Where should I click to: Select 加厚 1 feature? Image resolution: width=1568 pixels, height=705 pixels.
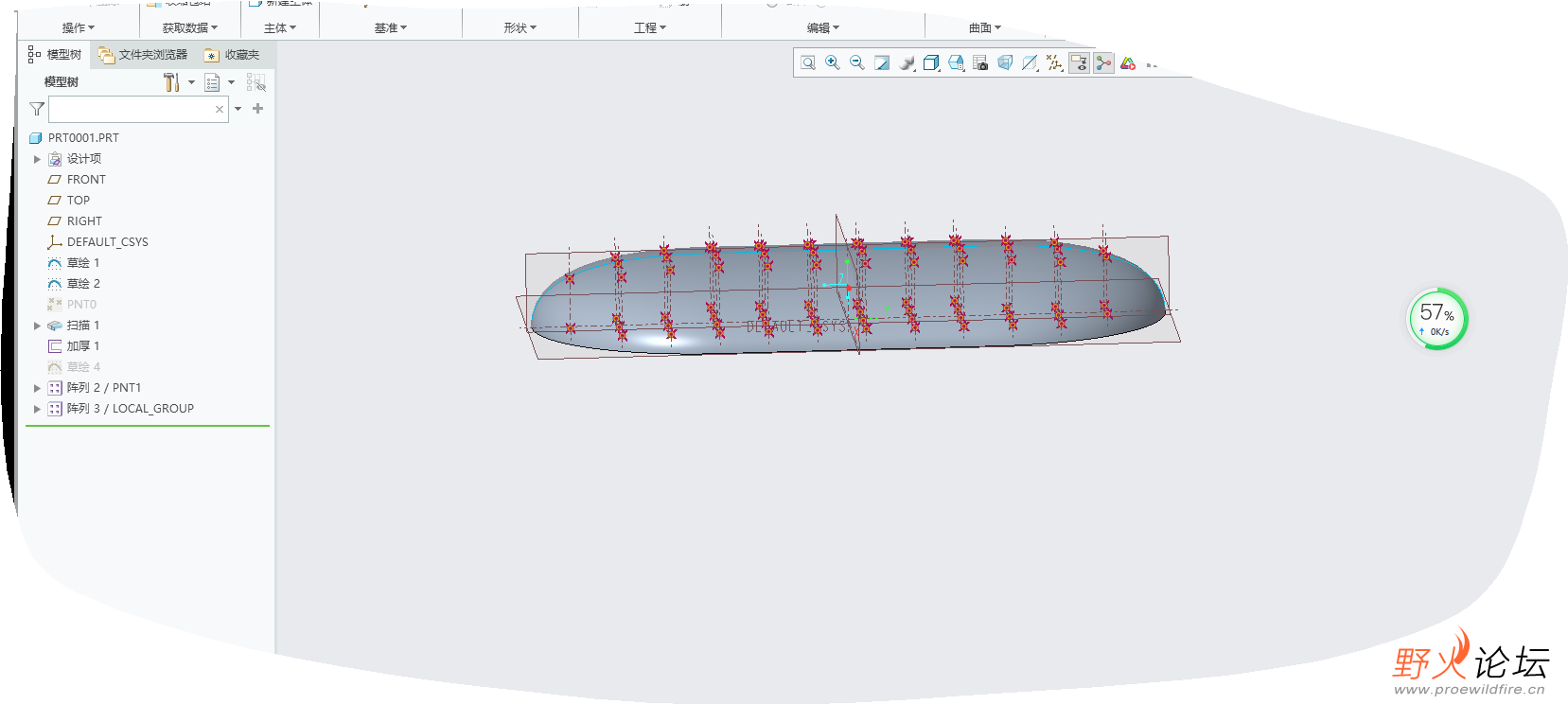(x=74, y=346)
